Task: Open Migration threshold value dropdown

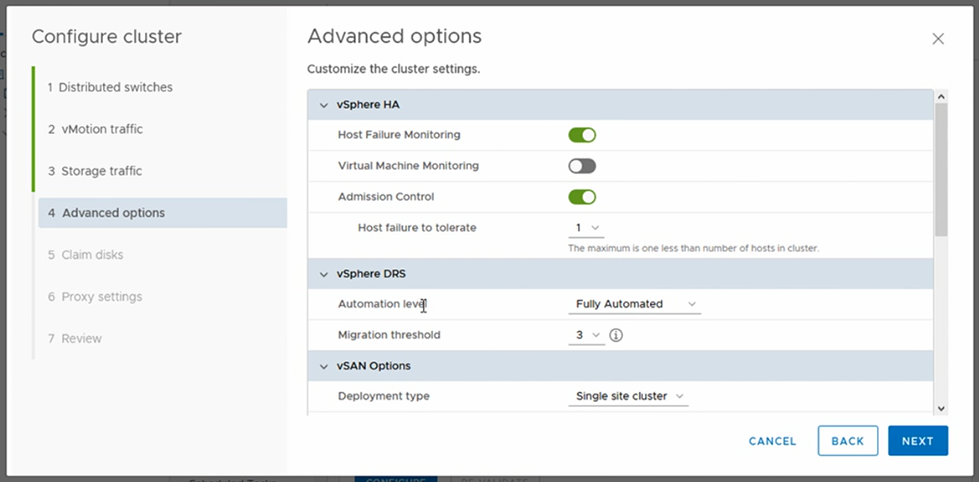Action: [586, 335]
